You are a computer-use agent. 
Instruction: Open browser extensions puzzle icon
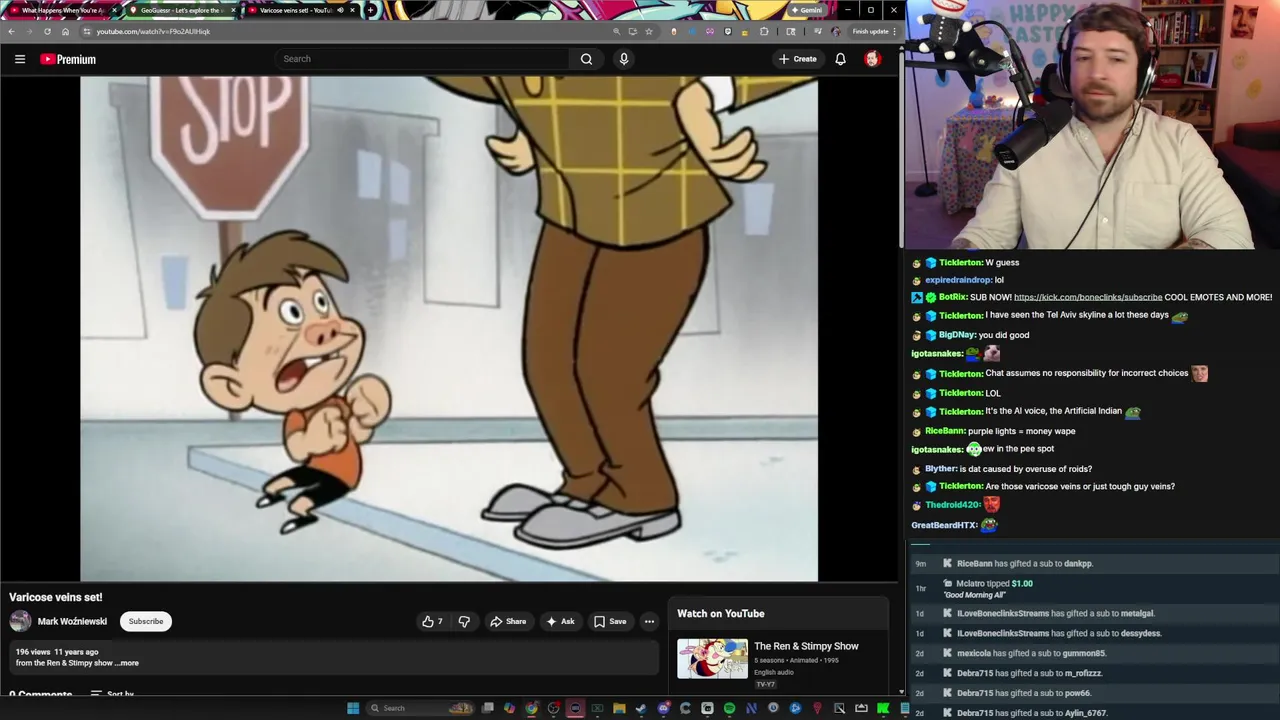pyautogui.click(x=764, y=31)
